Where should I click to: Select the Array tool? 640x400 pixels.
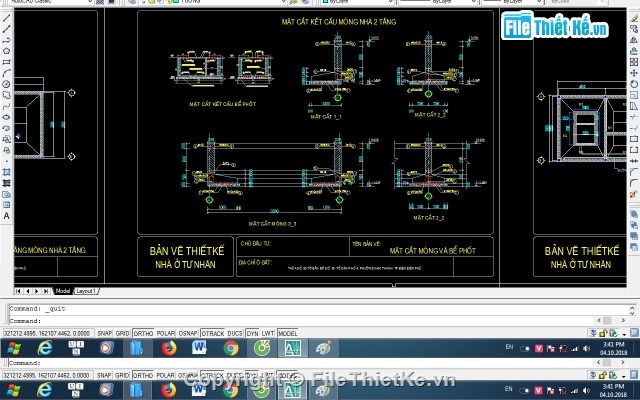634,62
